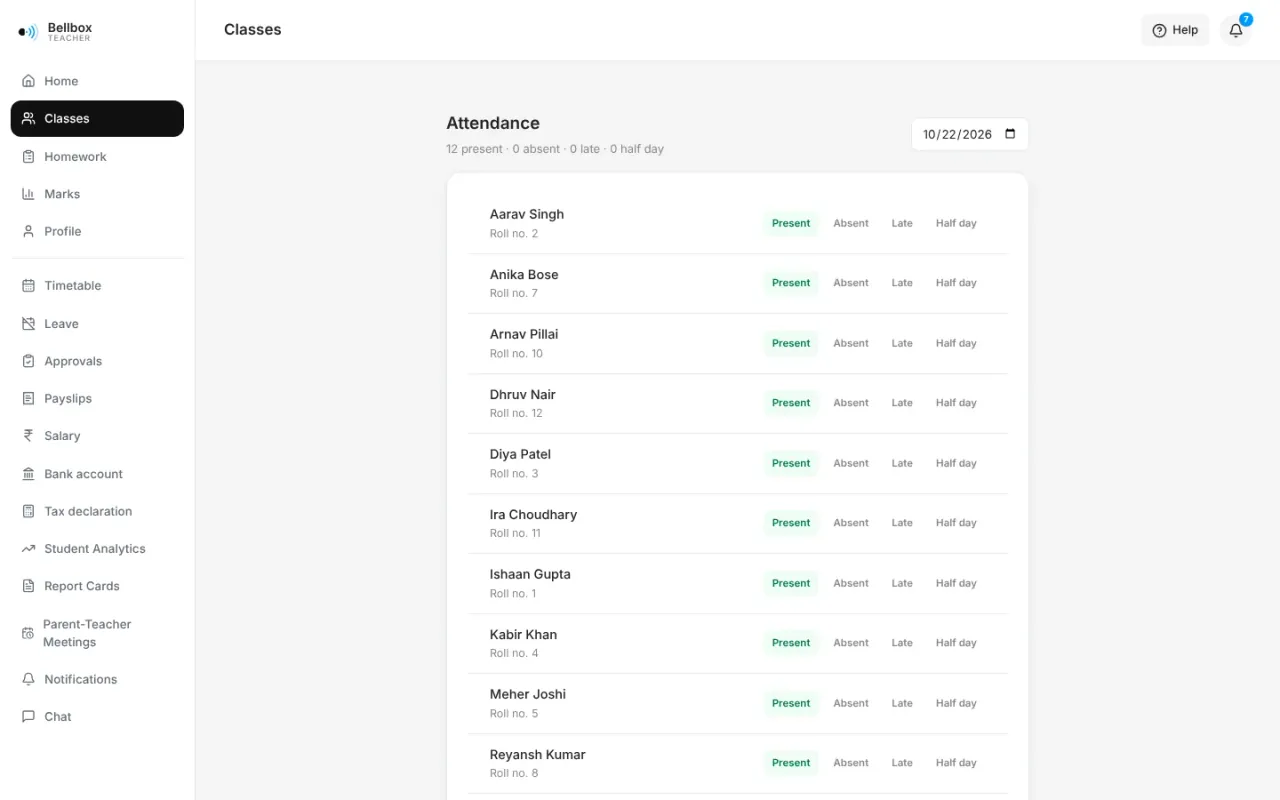Select the name Ishaan Gupta
Screen dimensions: 1280x800
[x=530, y=574]
